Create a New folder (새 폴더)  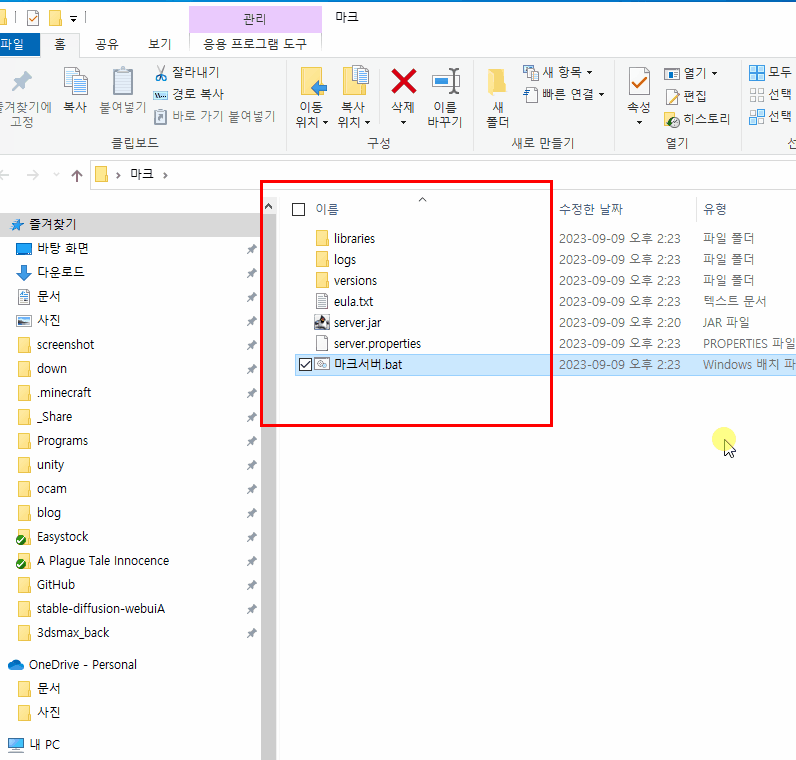tap(497, 97)
